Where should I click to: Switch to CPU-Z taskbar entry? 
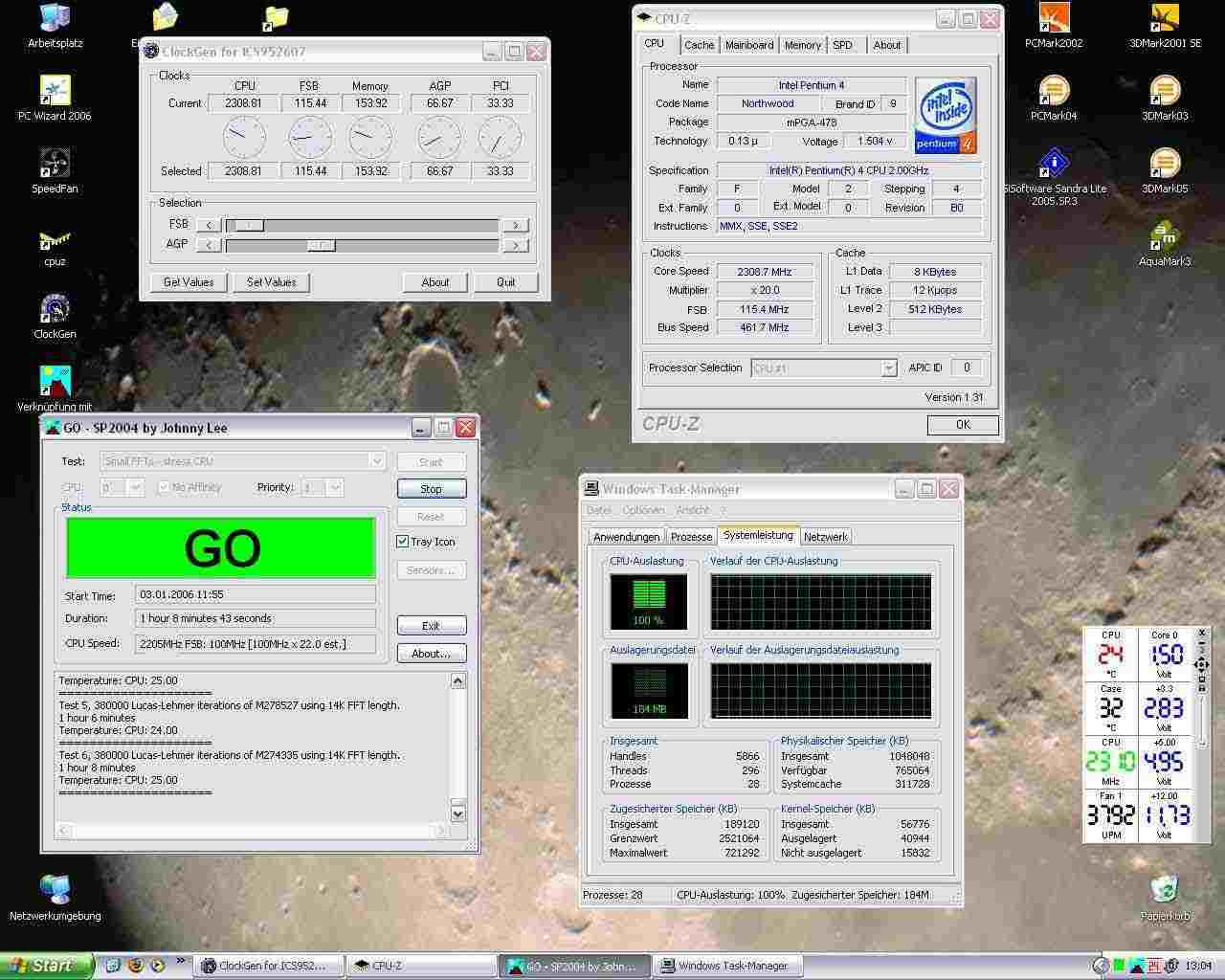[x=419, y=966]
